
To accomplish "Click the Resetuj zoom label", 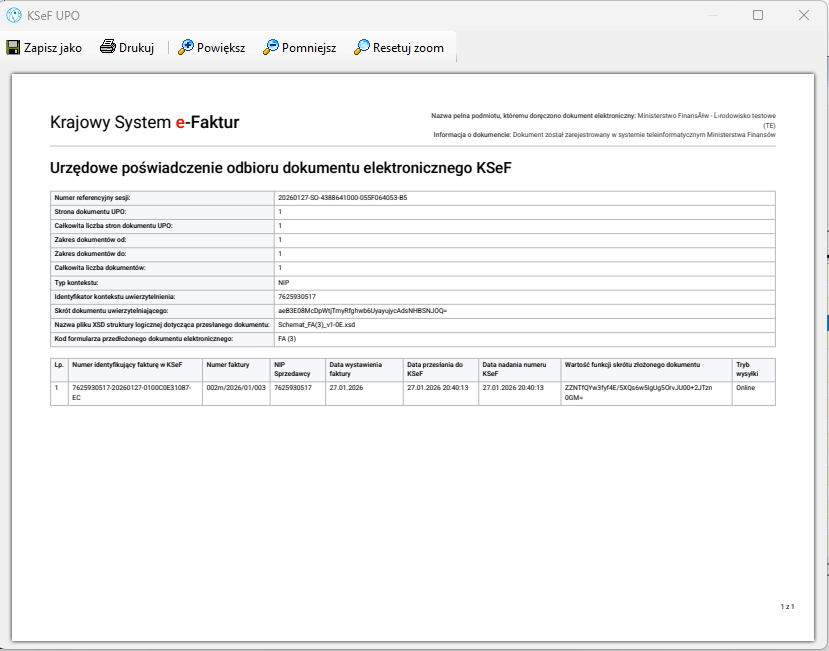I will (408, 48).
